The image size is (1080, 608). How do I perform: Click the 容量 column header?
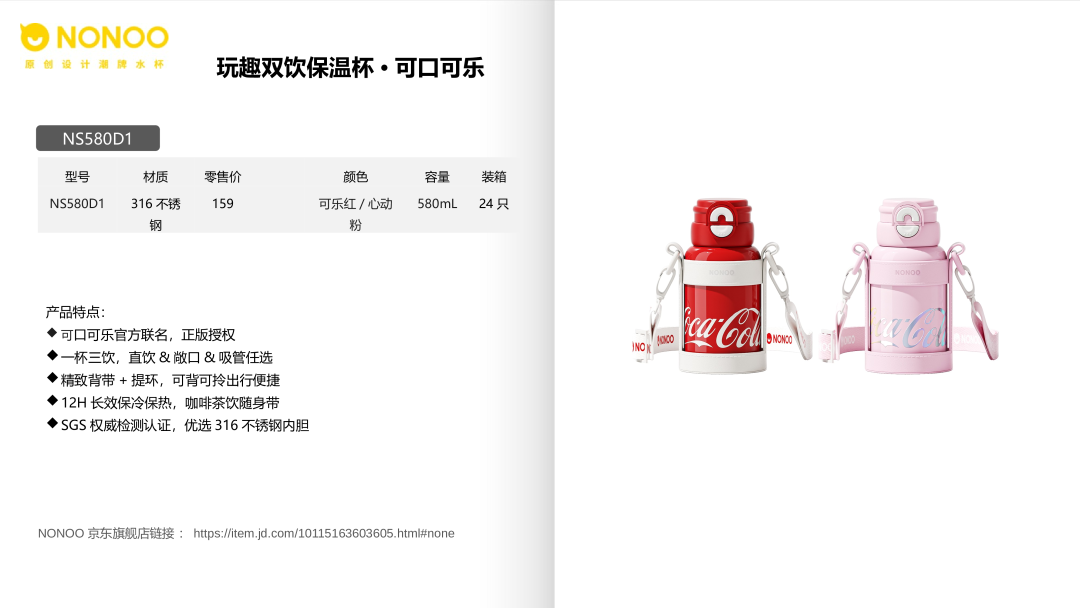click(437, 177)
